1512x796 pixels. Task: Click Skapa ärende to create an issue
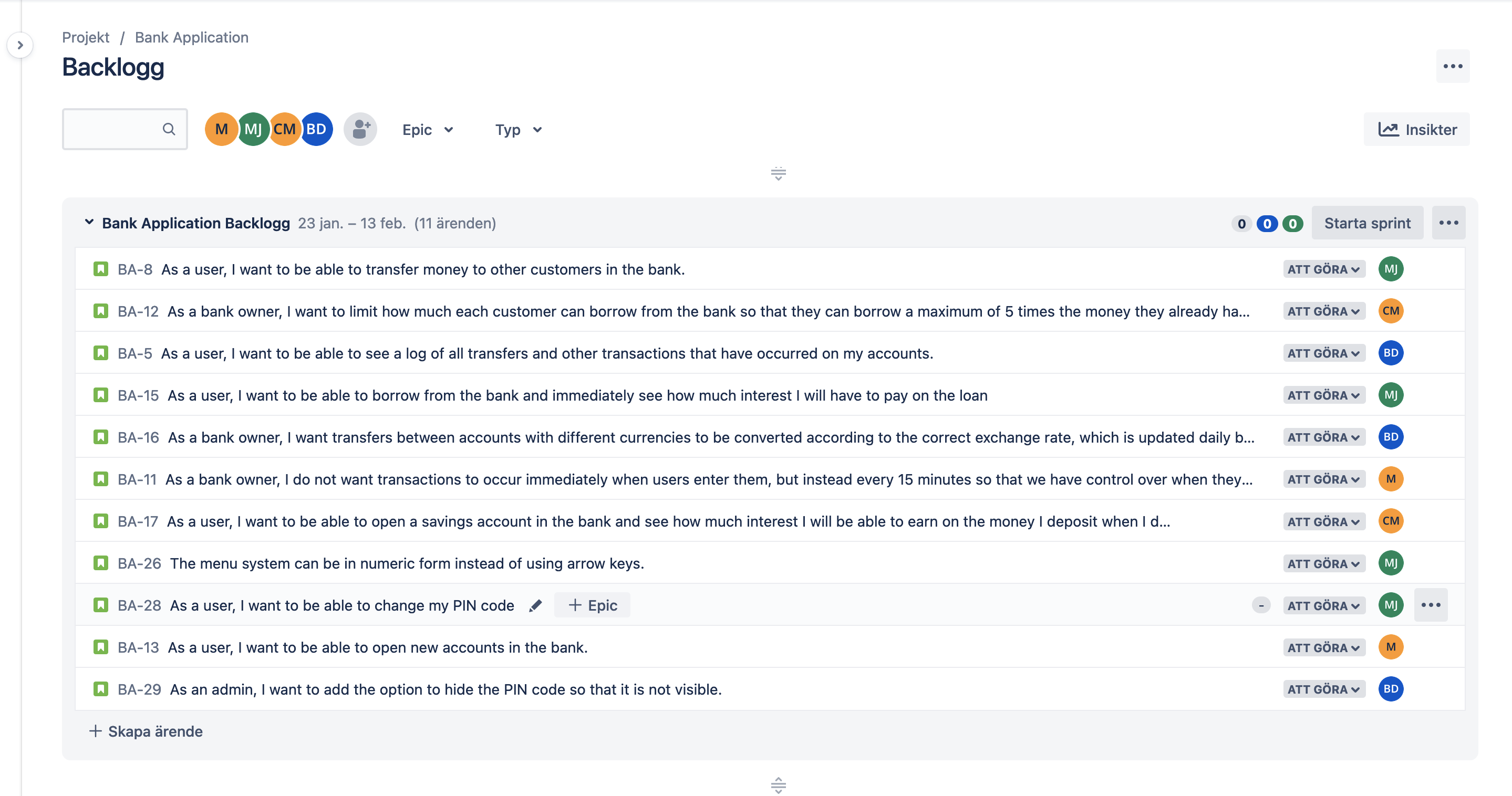click(x=146, y=731)
